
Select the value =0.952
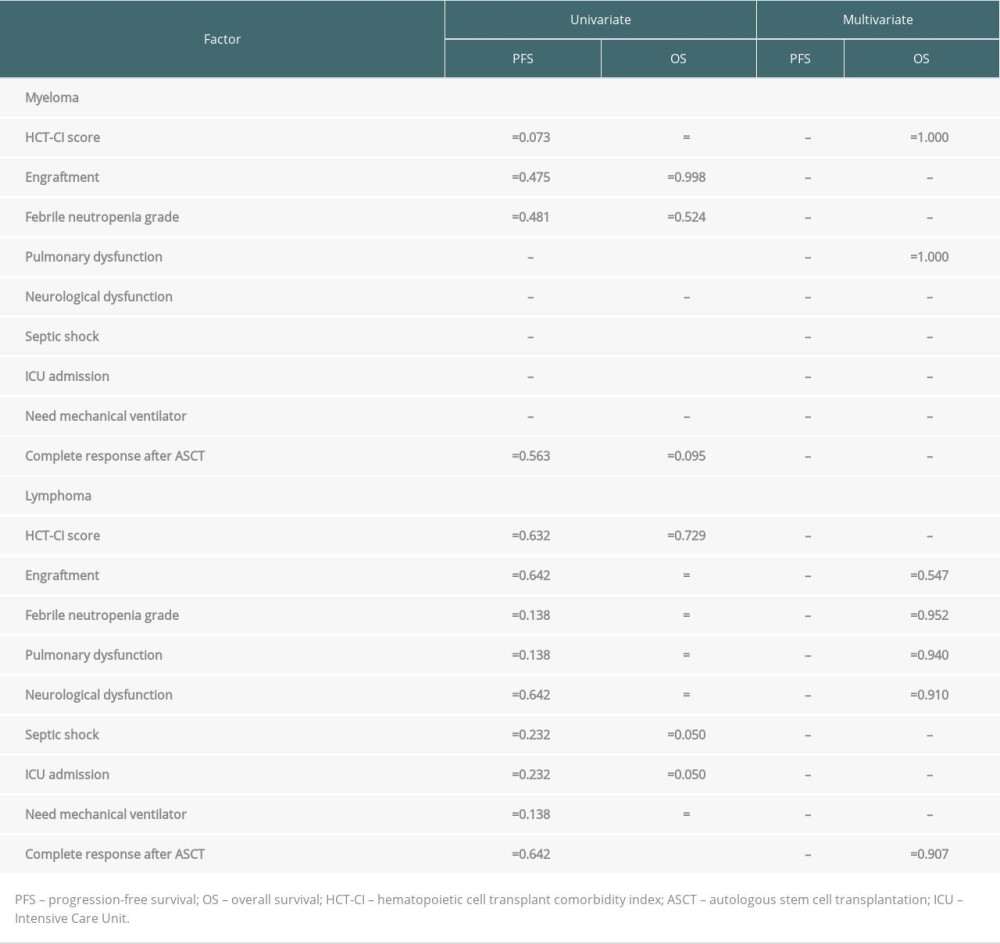pyautogui.click(x=929, y=615)
